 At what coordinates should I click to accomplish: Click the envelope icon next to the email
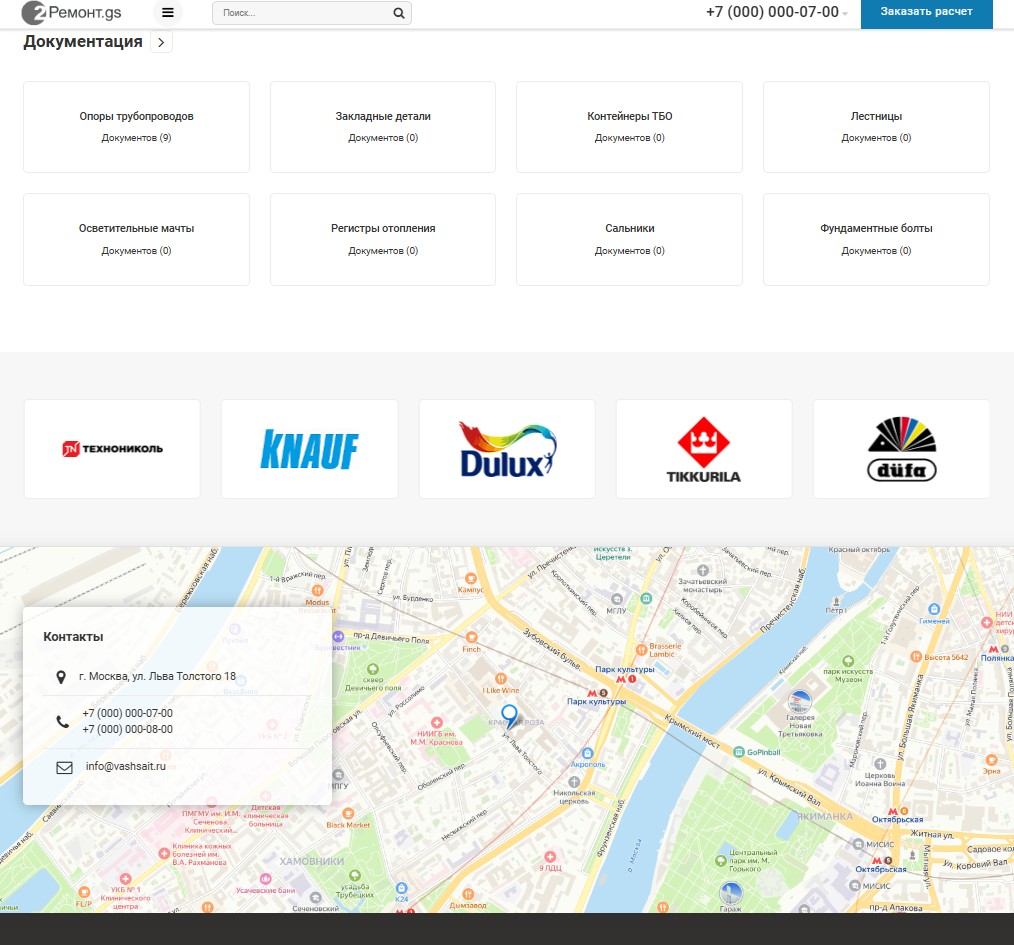click(x=64, y=767)
